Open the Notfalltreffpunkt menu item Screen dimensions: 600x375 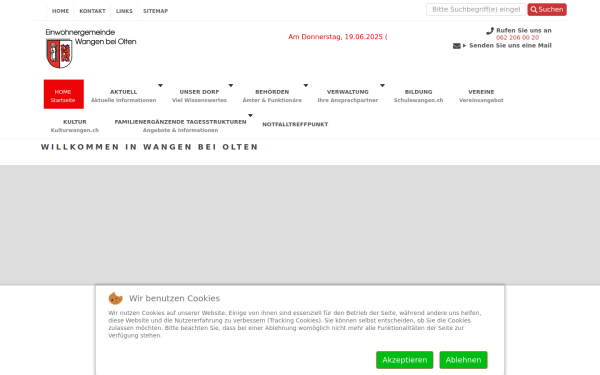pos(295,124)
